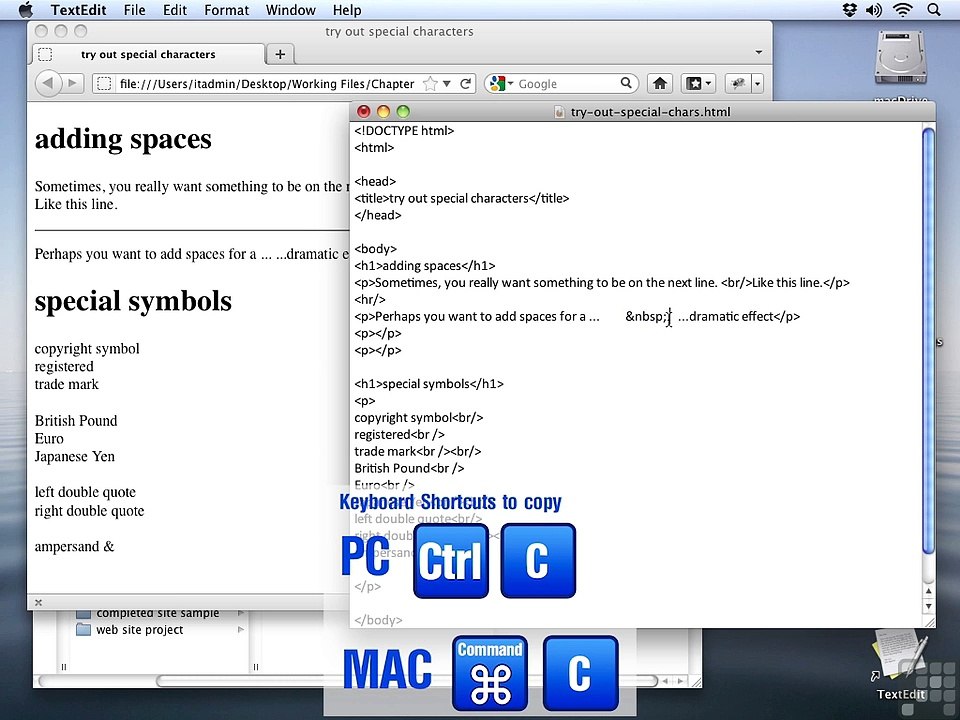Viewport: 960px width, 720px height.
Task: Open a new browser tab with plus button
Action: click(280, 54)
